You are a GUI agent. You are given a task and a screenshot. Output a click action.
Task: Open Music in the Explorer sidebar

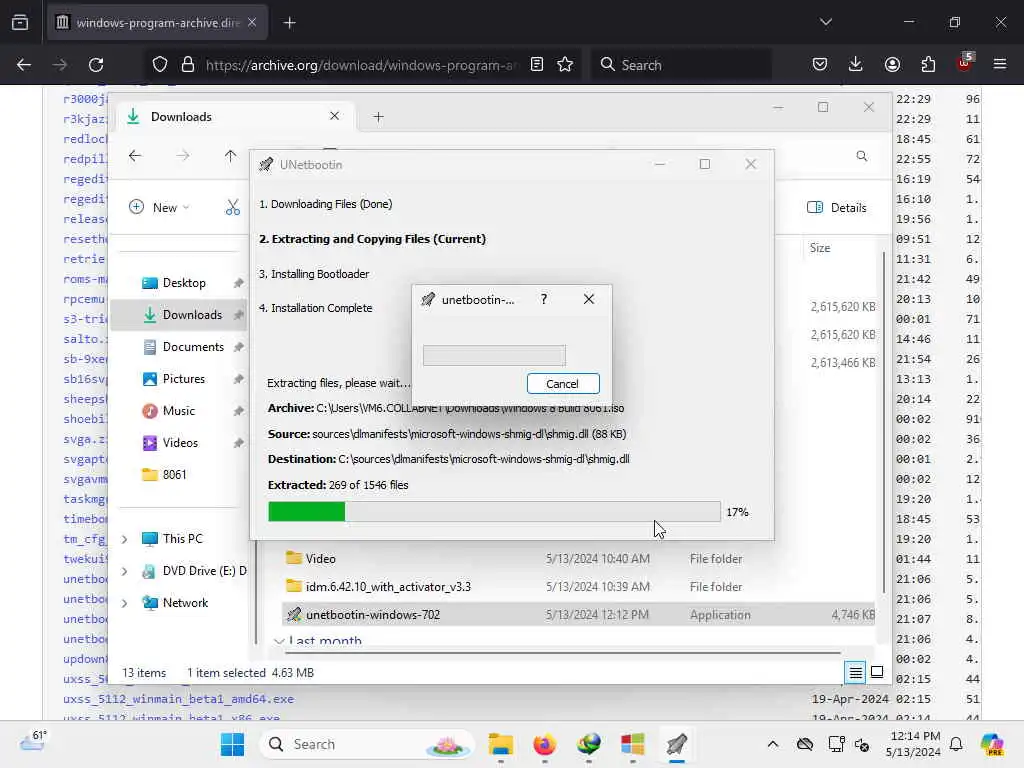[x=178, y=411]
